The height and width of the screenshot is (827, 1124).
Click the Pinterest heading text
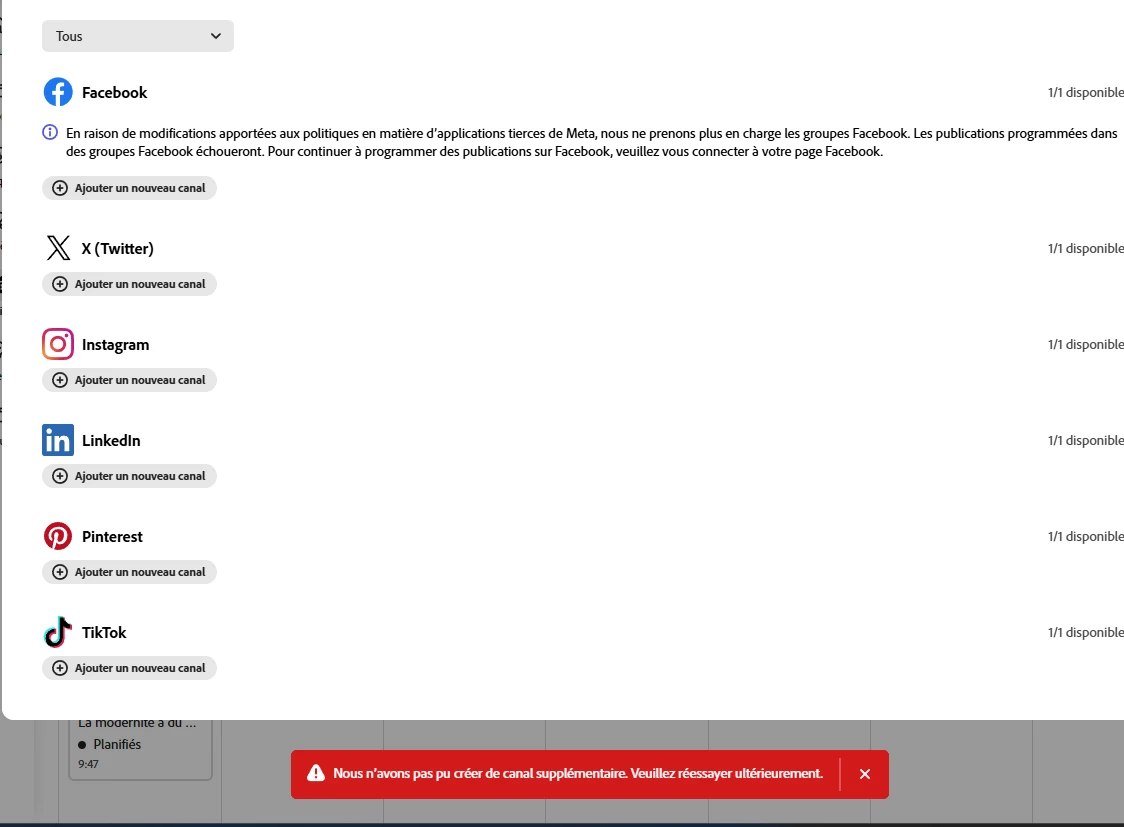113,537
